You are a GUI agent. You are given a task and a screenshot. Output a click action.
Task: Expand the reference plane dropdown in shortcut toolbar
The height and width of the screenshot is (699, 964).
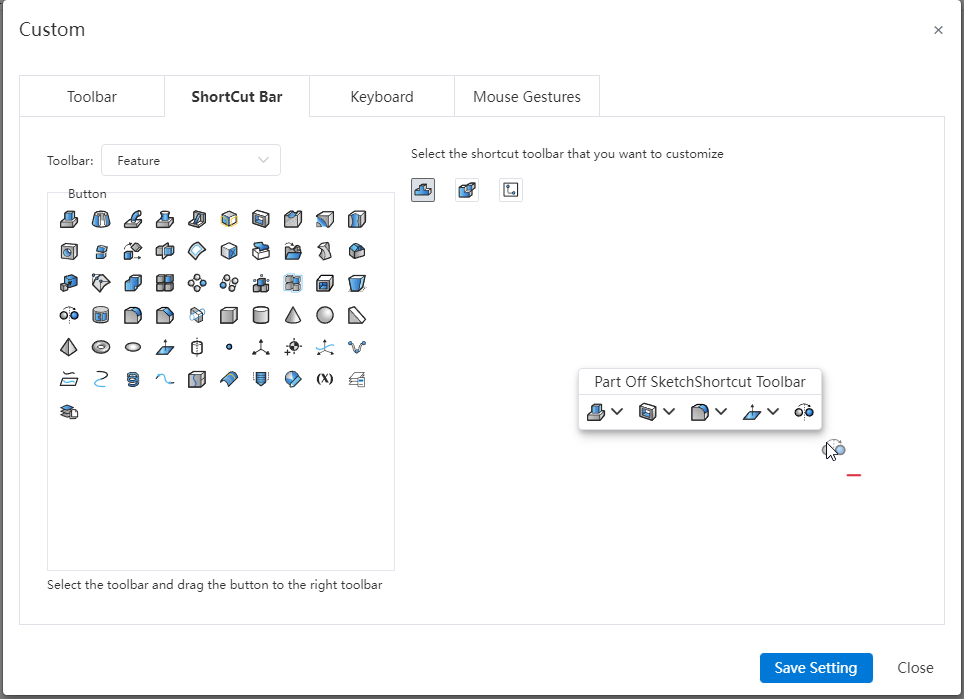coord(773,412)
